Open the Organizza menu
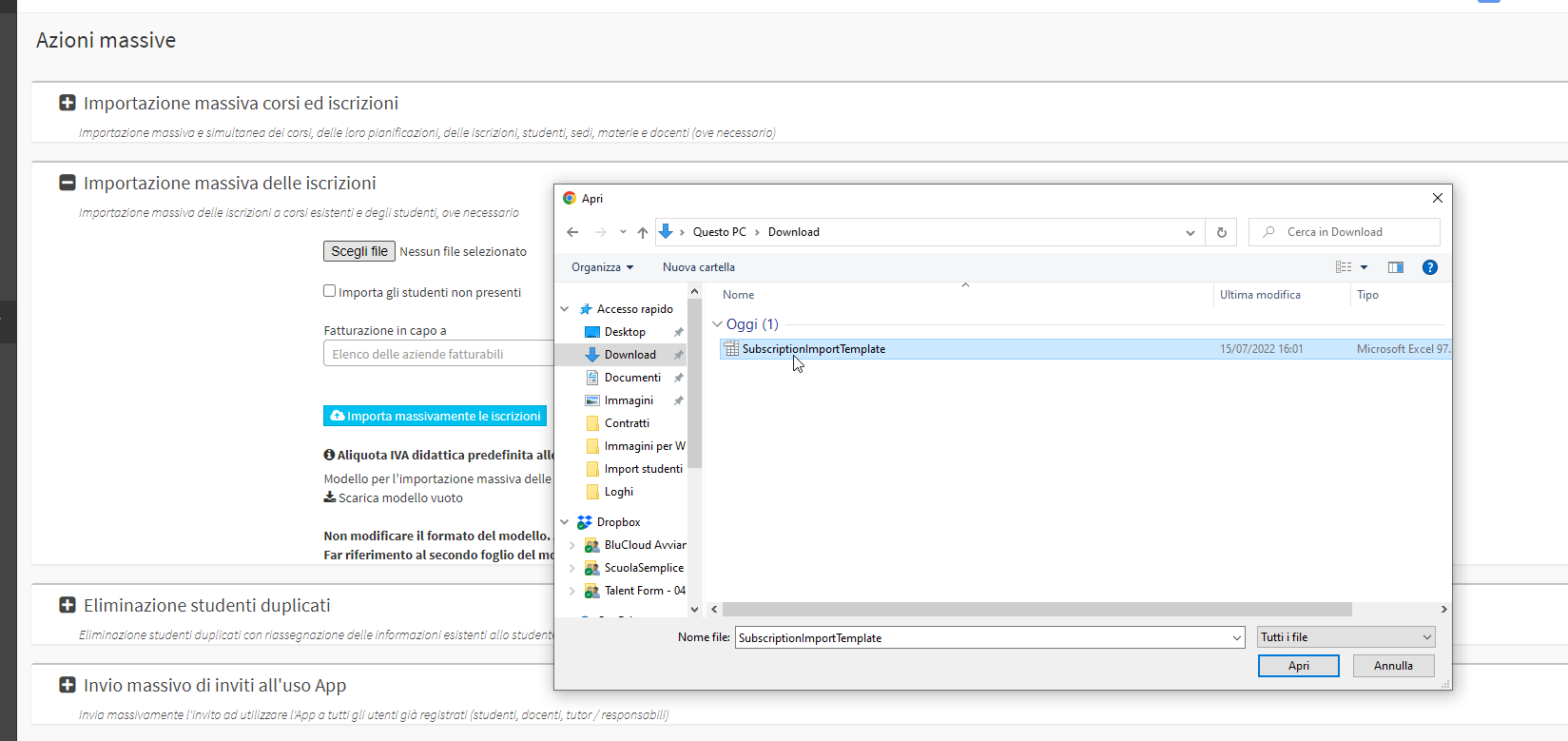 click(x=602, y=267)
